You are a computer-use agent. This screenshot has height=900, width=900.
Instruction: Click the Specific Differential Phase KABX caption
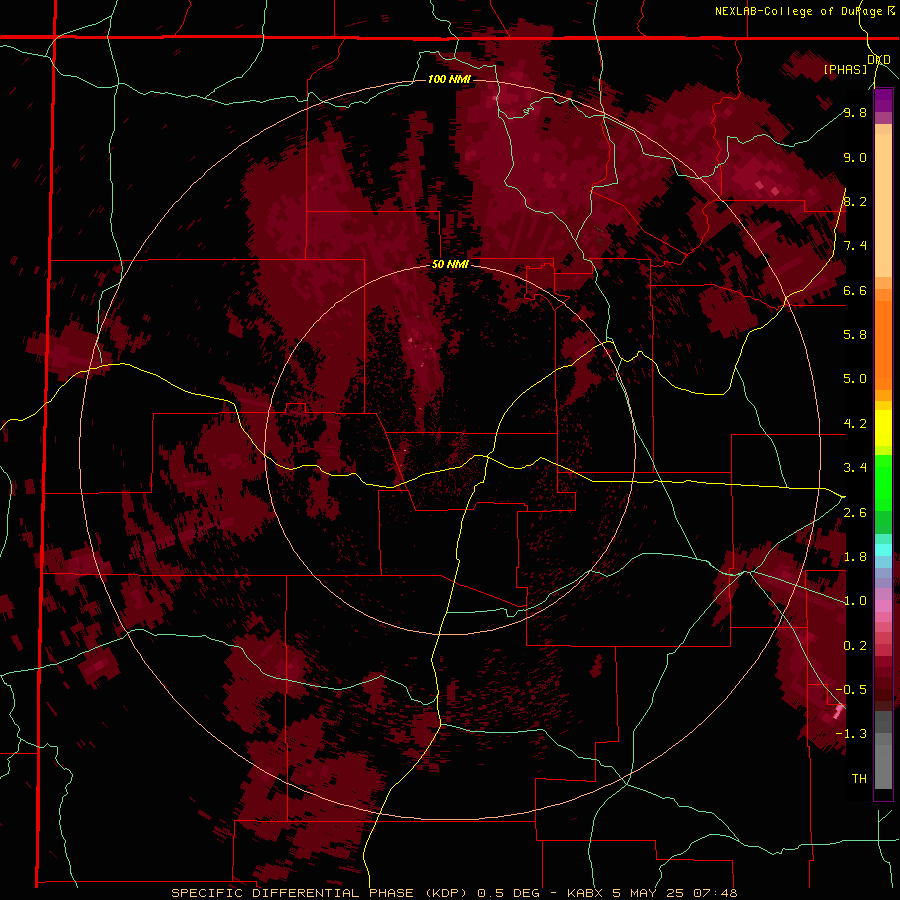tap(454, 893)
